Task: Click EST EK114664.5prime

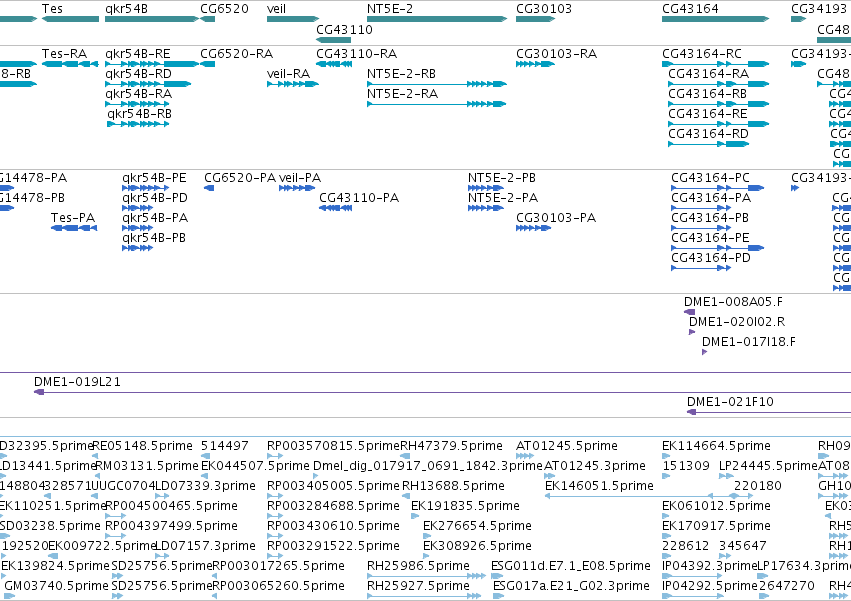Action: coord(716,446)
